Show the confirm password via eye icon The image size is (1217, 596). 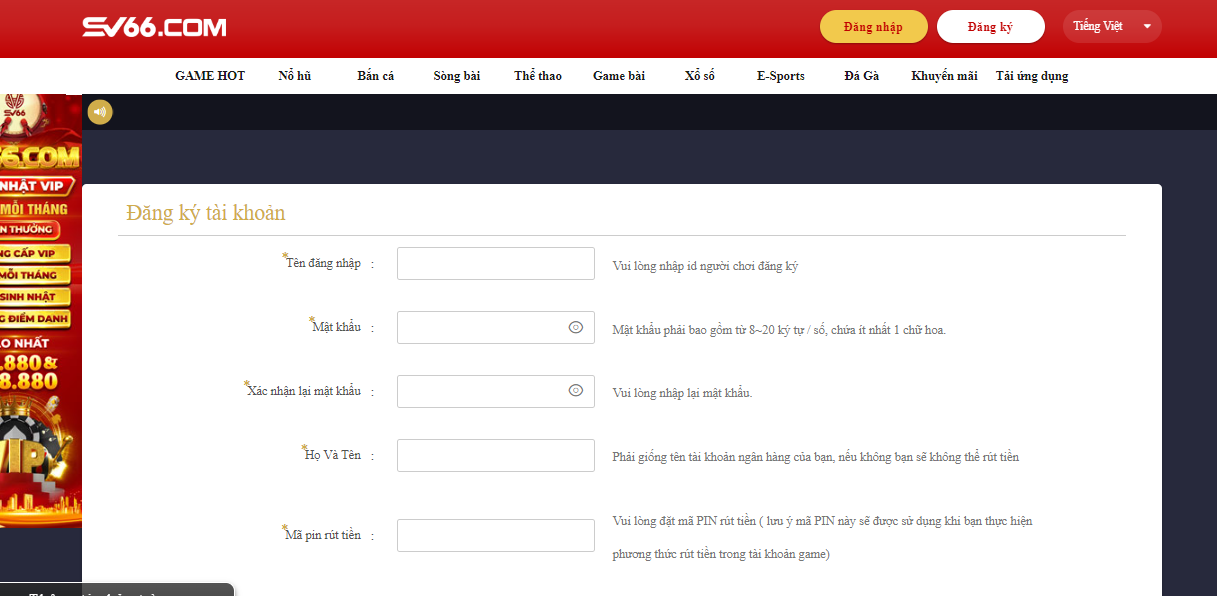click(575, 391)
